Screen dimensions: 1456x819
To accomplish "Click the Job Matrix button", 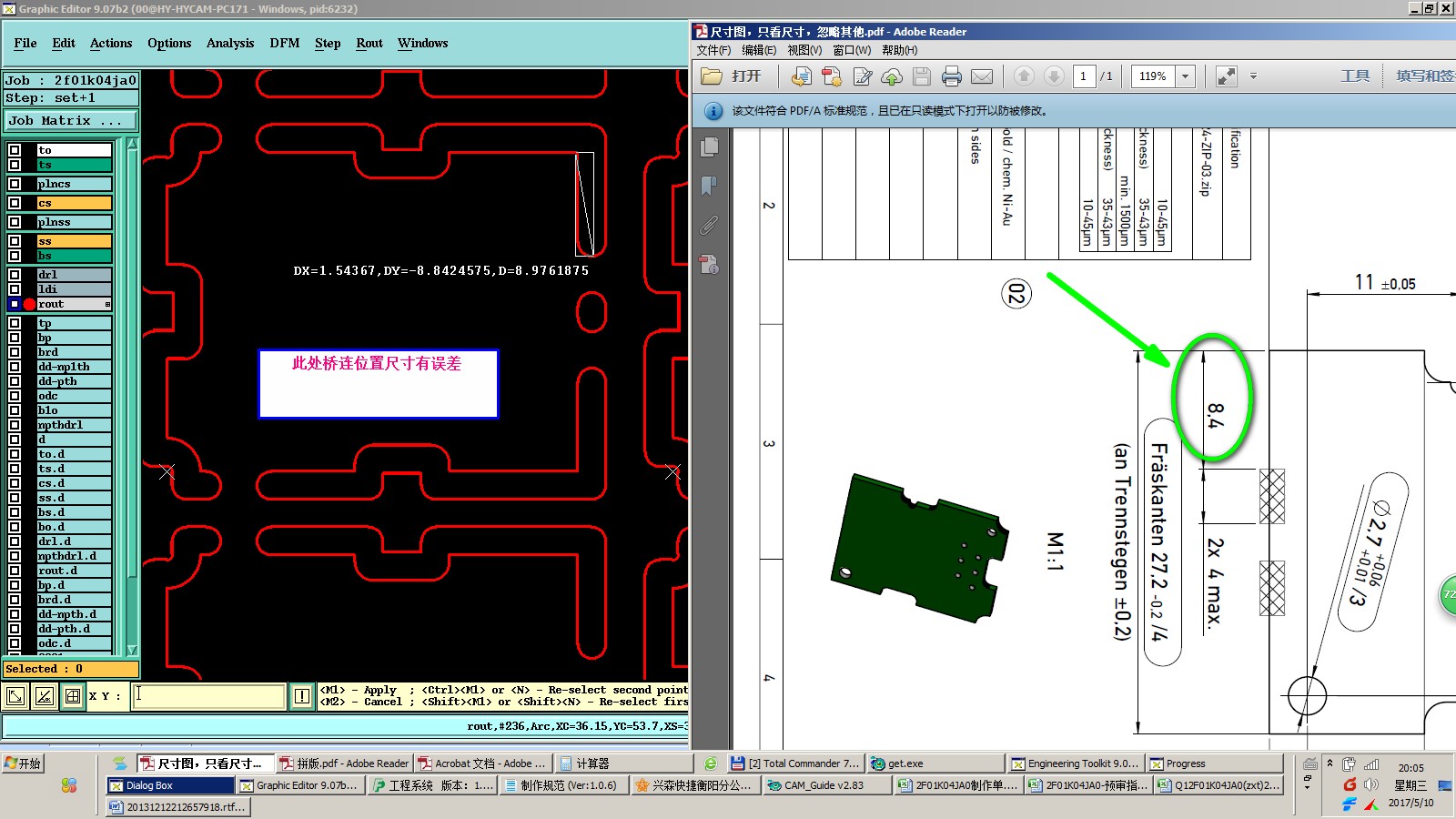I will point(71,120).
